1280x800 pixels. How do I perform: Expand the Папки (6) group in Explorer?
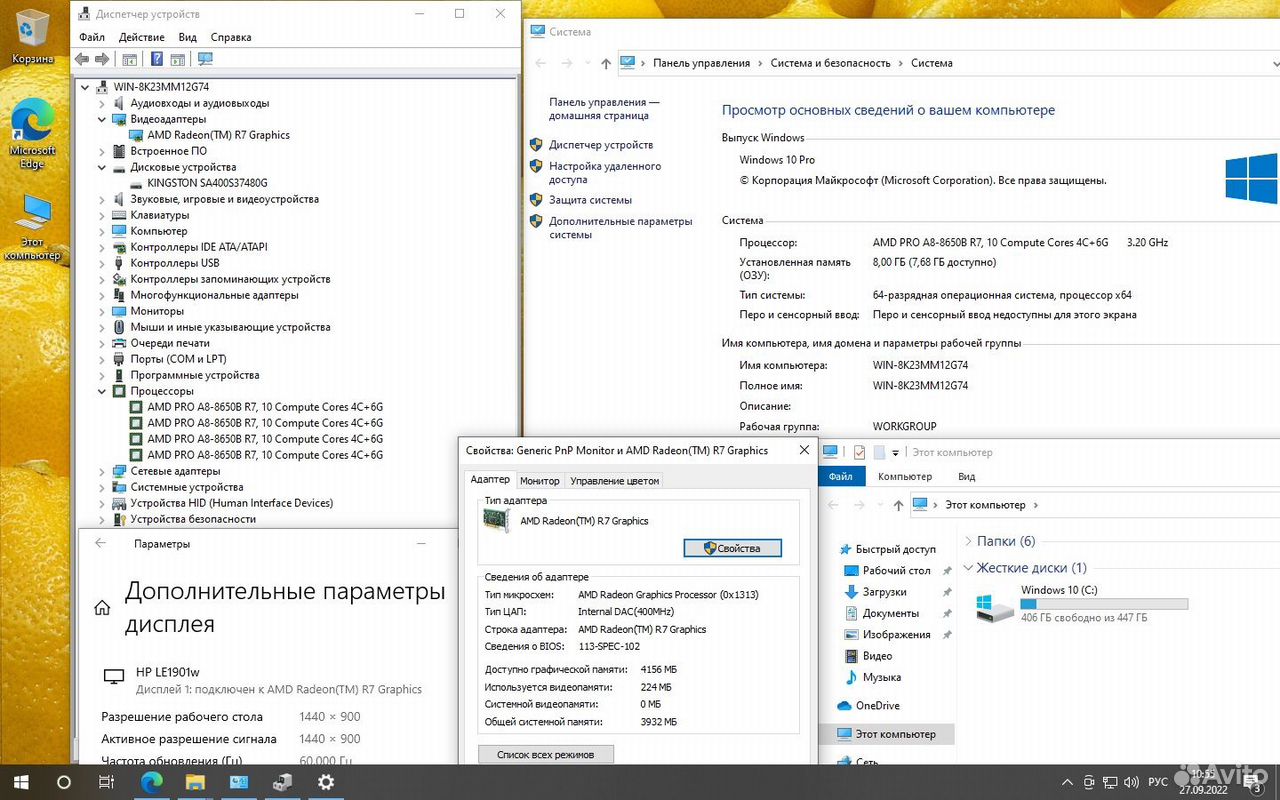coord(967,541)
